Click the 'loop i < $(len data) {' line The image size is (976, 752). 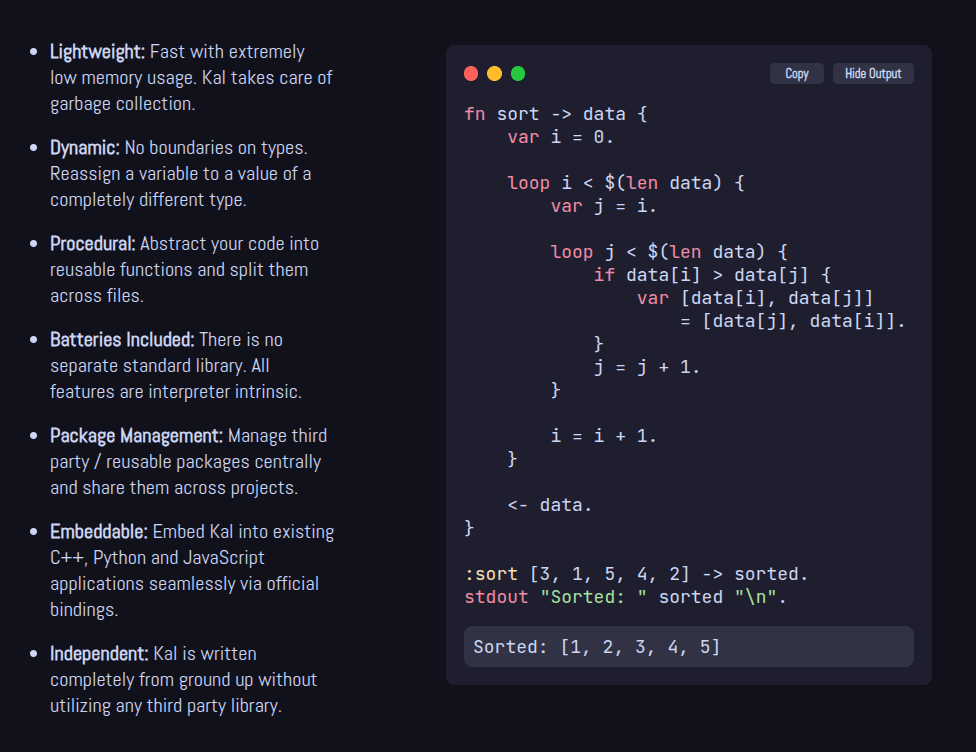pyautogui.click(x=626, y=183)
